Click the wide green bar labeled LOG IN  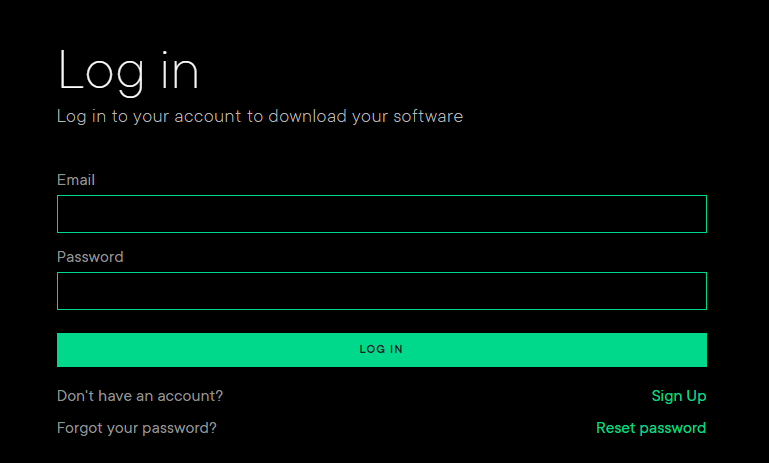tap(381, 350)
